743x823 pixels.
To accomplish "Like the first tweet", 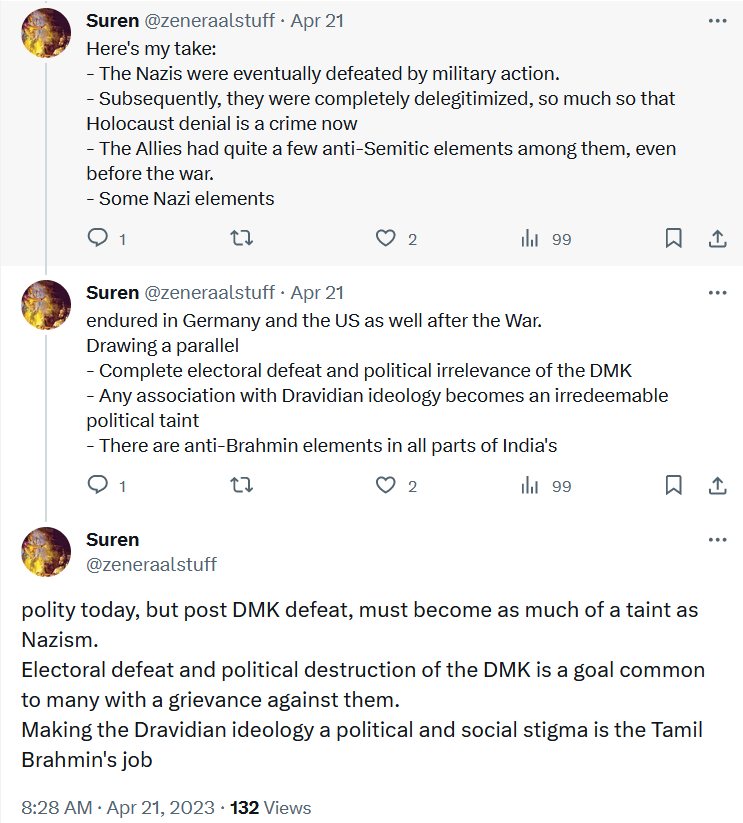I will point(386,238).
